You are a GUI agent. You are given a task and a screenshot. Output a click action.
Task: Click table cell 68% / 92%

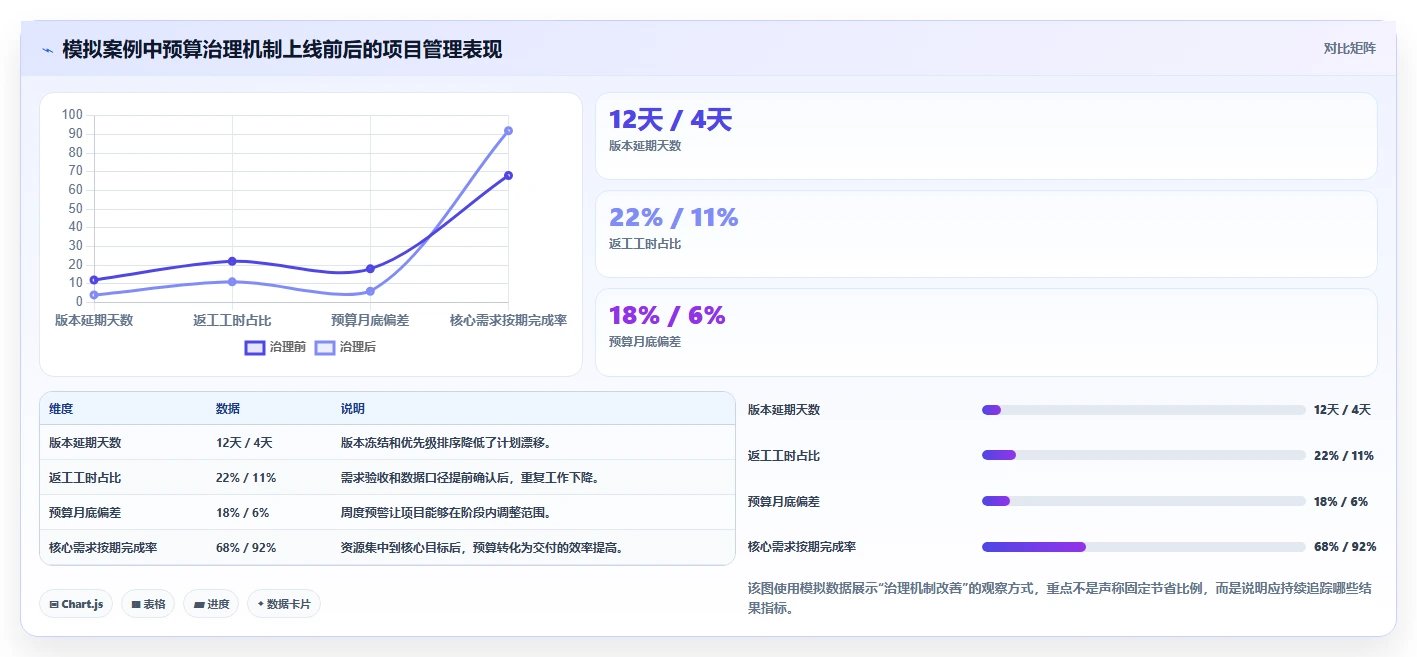[x=246, y=548]
